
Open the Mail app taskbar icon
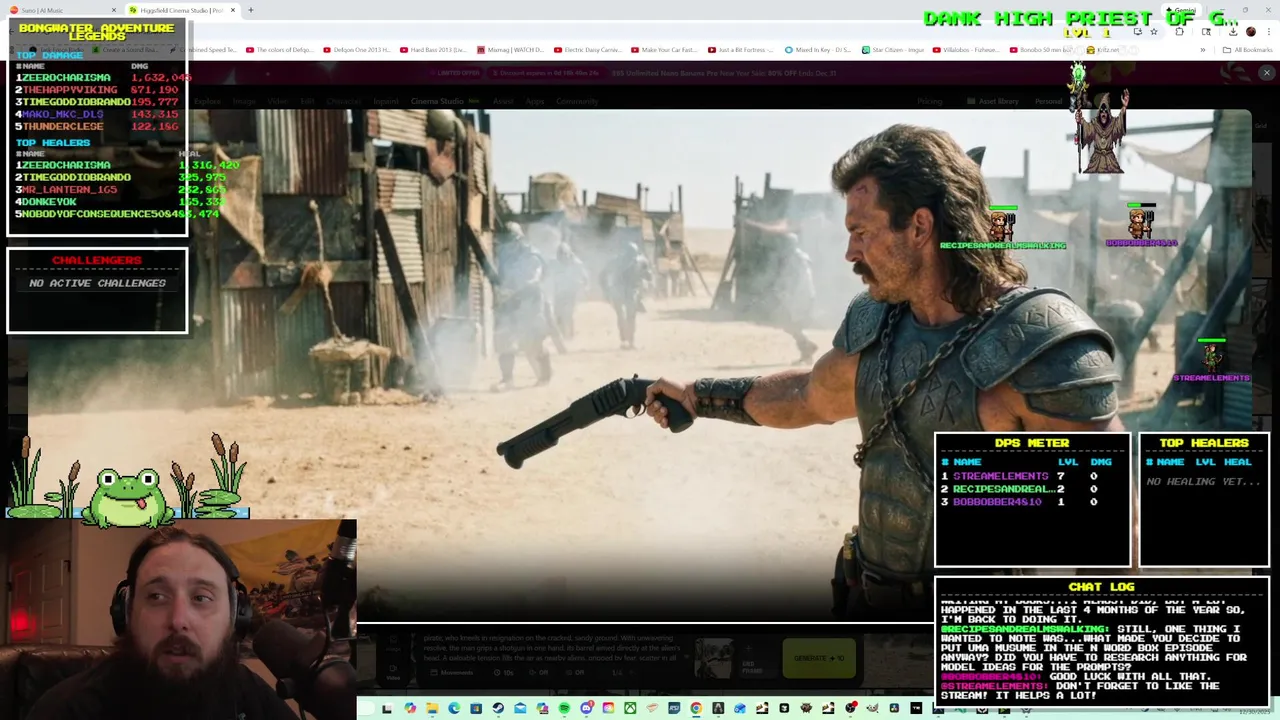520,708
